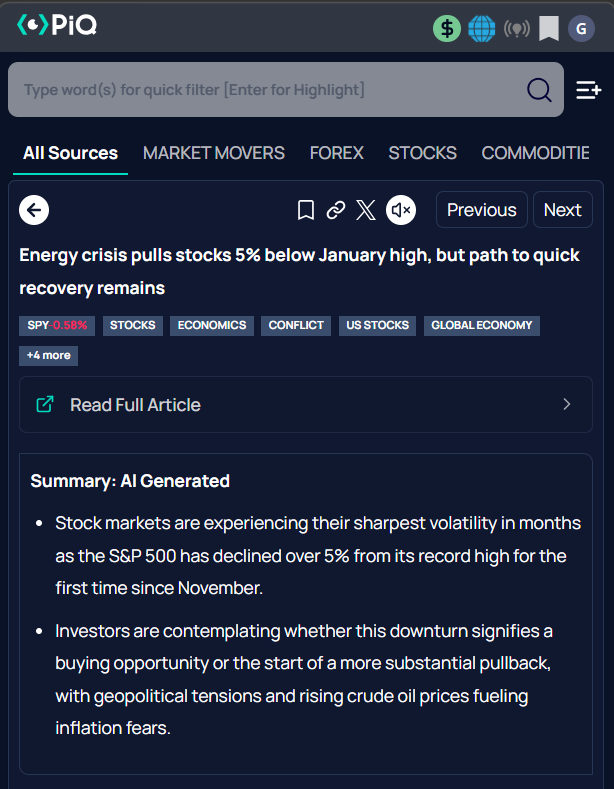Switch to the MARKET MOVERS tab
Viewport: 614px width, 789px height.
(214, 153)
